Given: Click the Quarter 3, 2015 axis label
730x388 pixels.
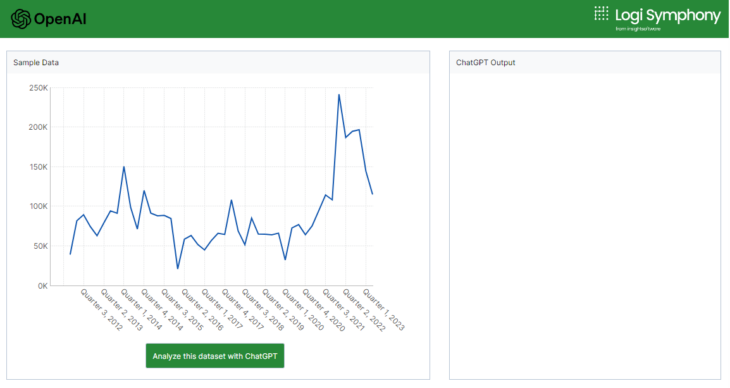Looking at the screenshot, I should [182, 310].
